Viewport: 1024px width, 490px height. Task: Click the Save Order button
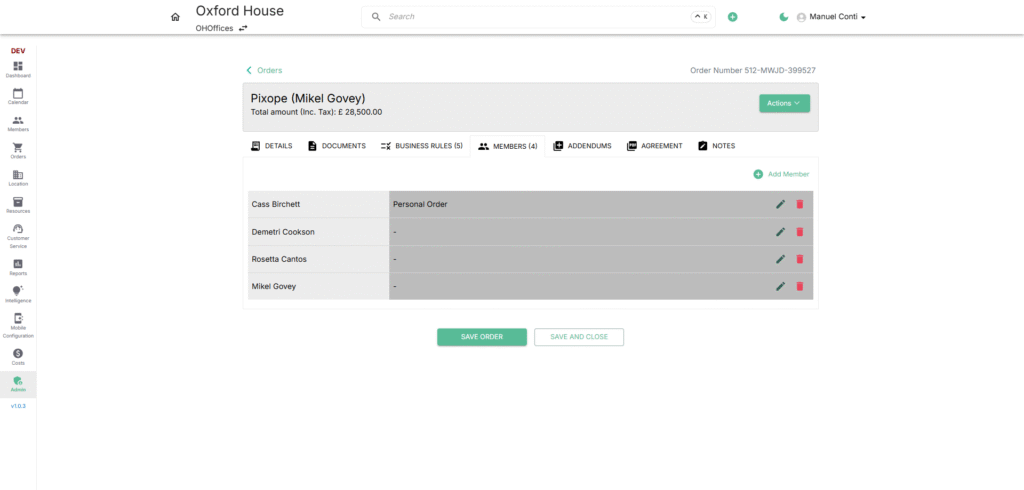point(481,337)
